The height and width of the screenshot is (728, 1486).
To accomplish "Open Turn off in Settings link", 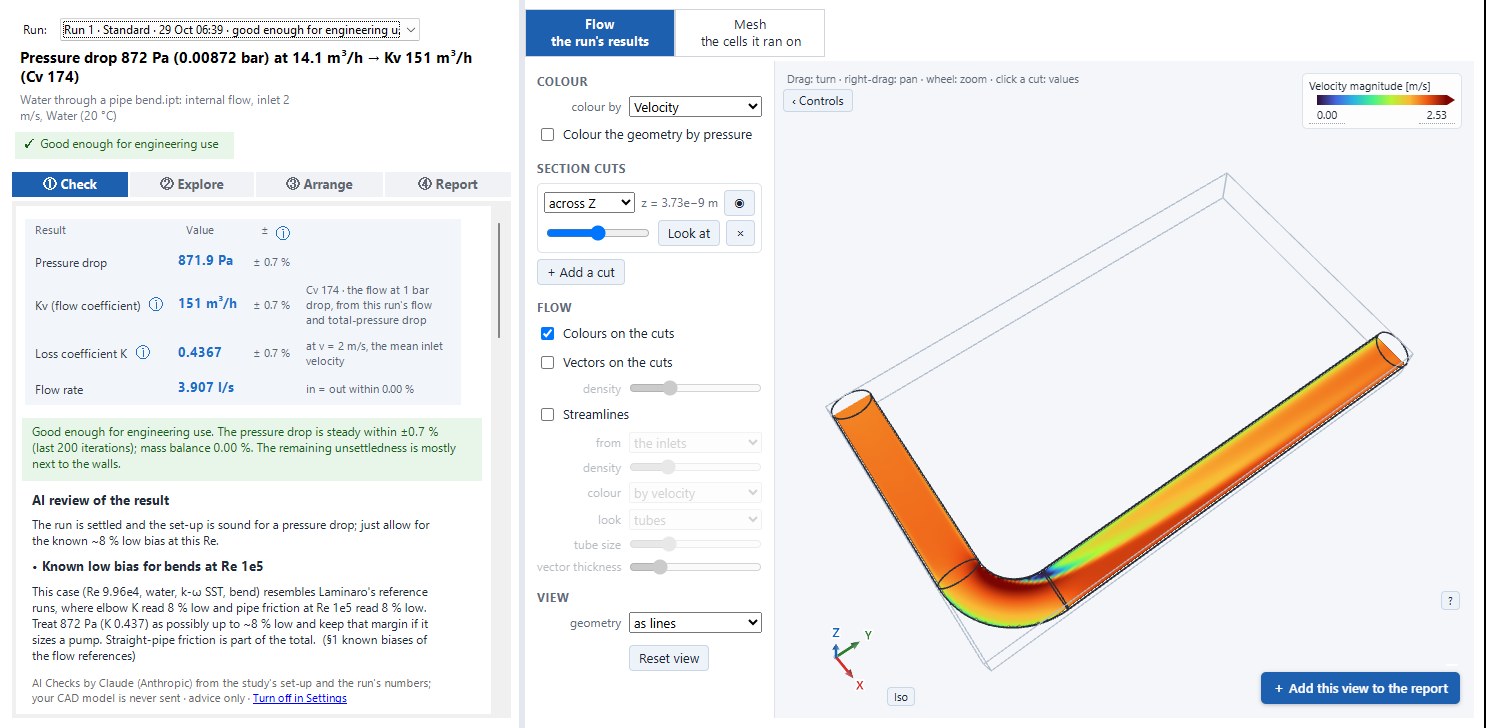I will [300, 698].
